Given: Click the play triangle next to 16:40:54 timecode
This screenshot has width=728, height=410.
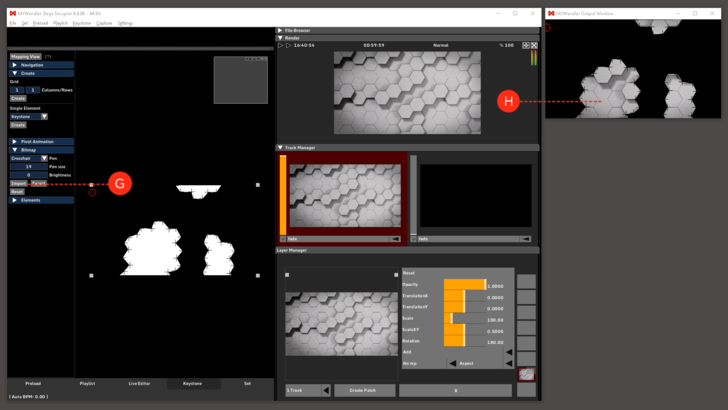Looking at the screenshot, I should (288, 46).
